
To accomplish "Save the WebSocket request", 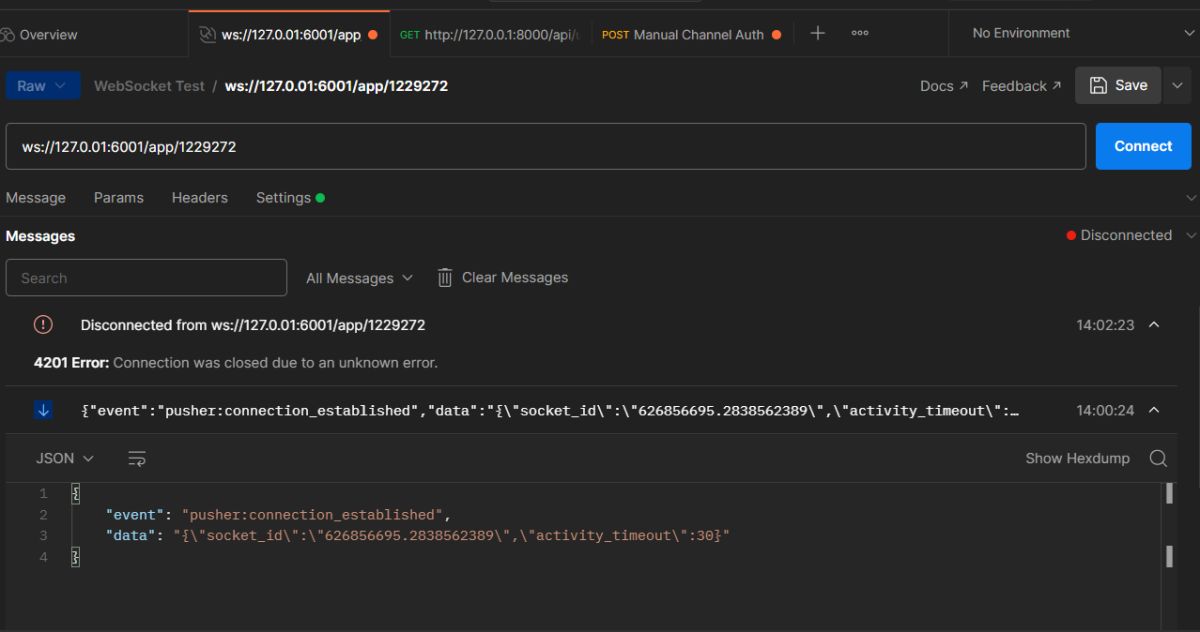I will click(1118, 85).
